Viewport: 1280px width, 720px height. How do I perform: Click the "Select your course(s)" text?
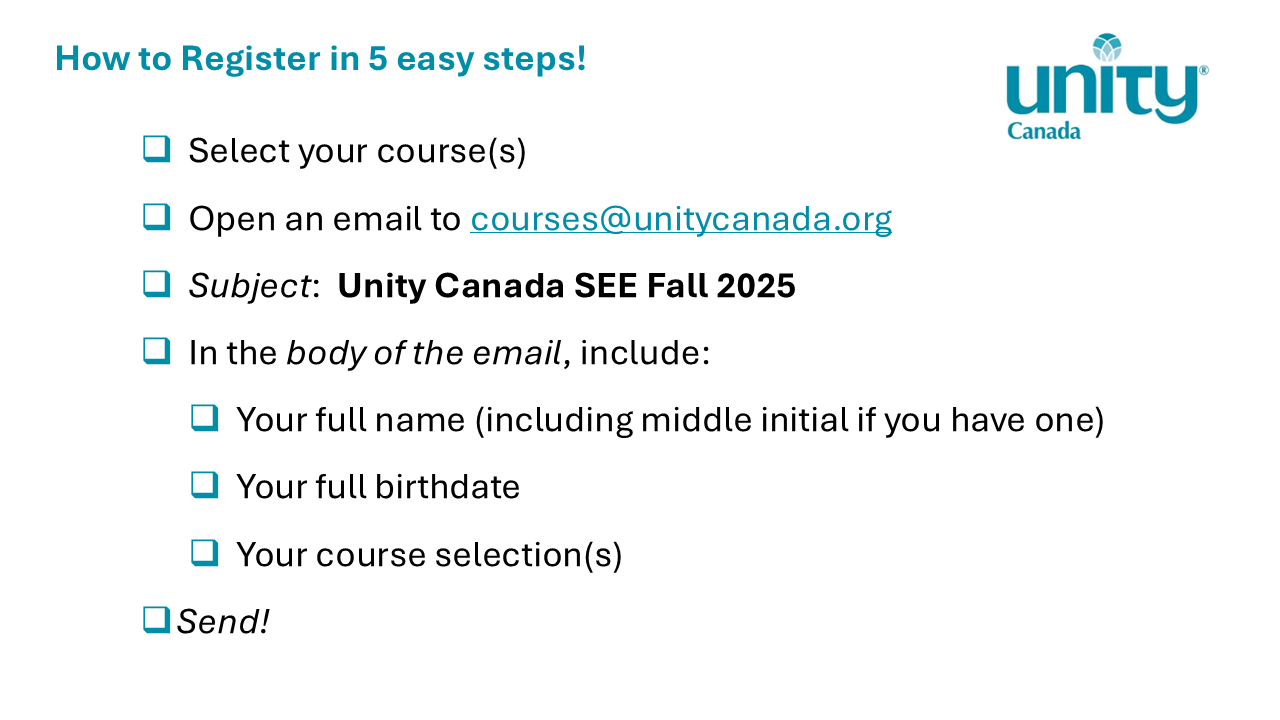pos(357,151)
